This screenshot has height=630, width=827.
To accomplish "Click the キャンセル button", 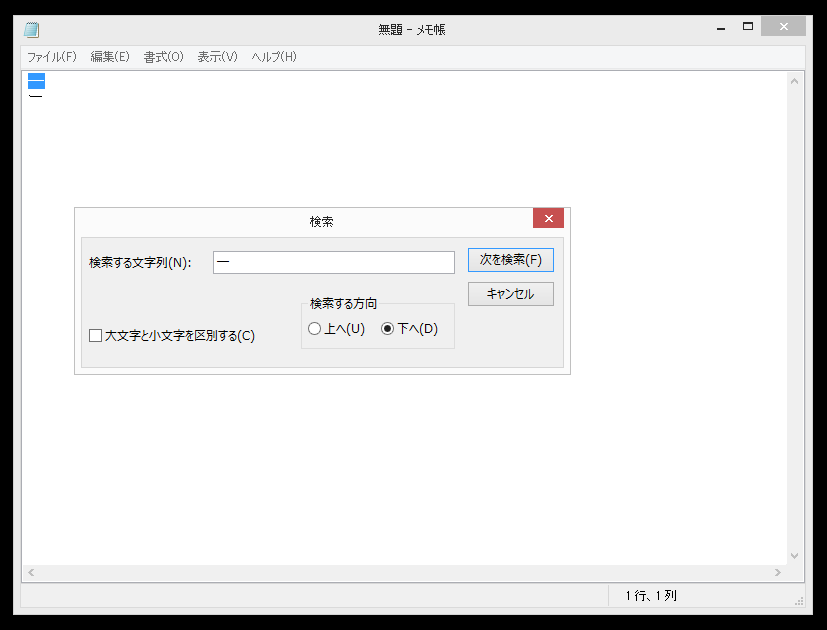I will pos(510,294).
